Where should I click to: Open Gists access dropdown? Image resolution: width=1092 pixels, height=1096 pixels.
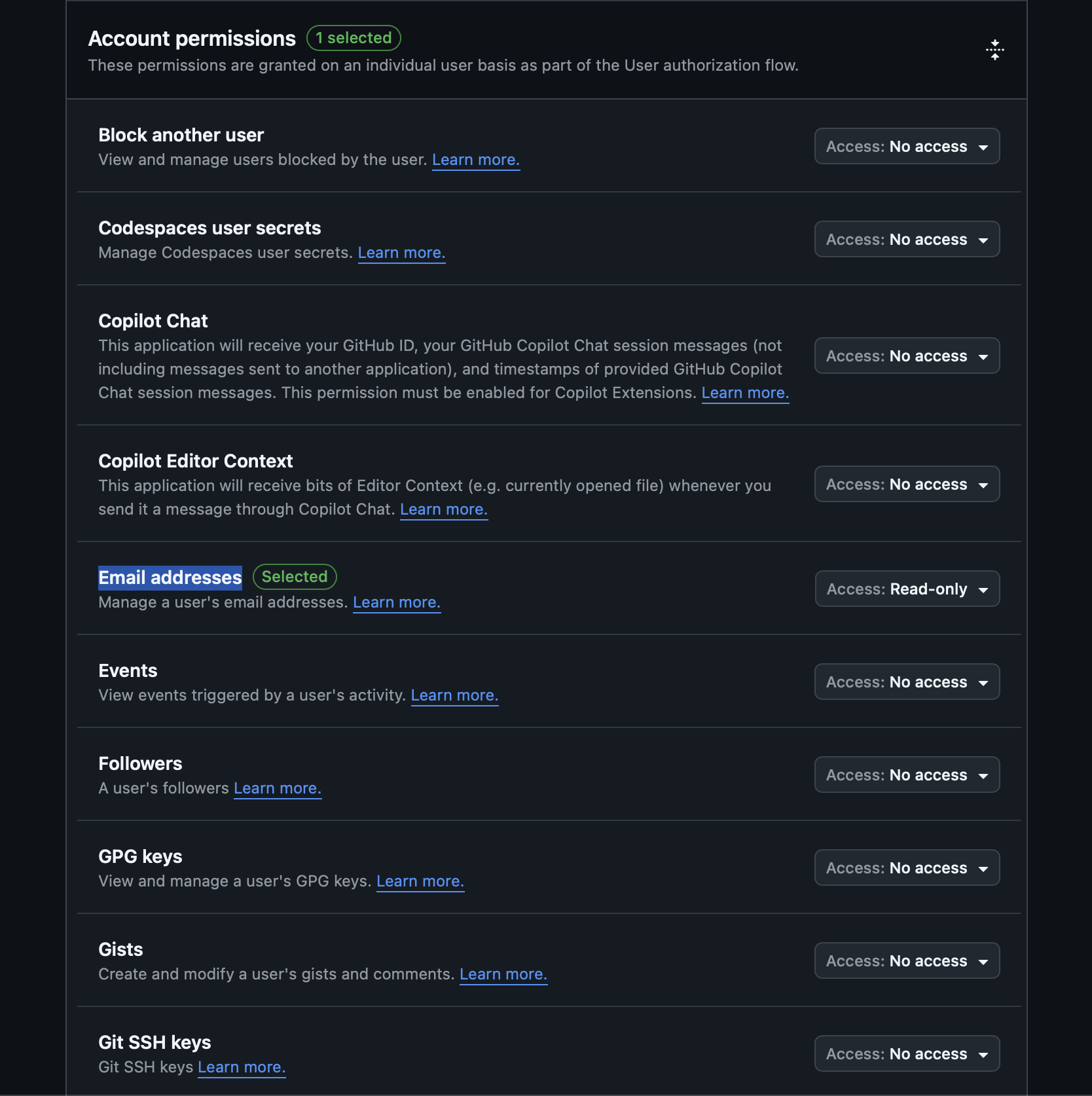[x=907, y=960]
